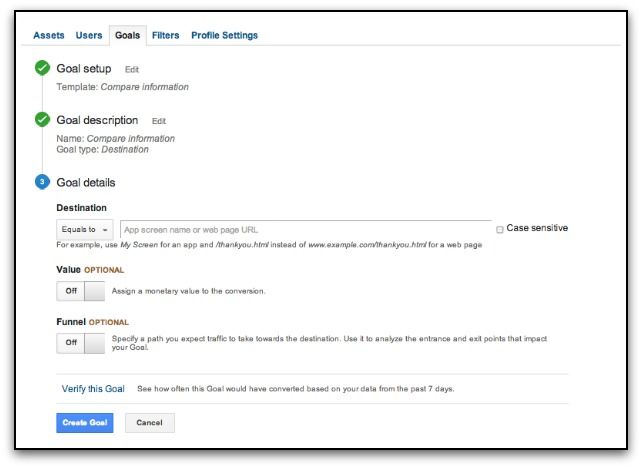This screenshot has width=642, height=468.
Task: Click the Name: Compare information text
Action: [x=115, y=138]
